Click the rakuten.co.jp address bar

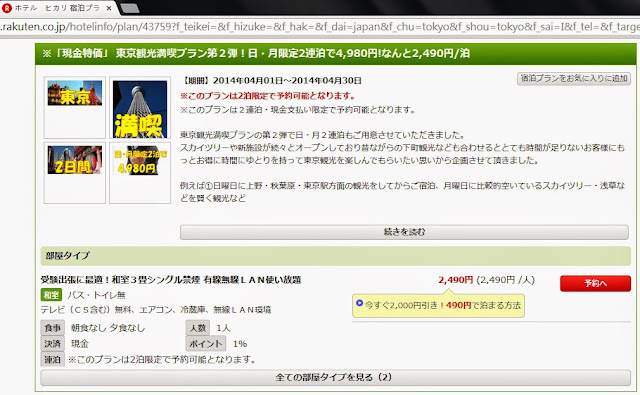click(320, 27)
